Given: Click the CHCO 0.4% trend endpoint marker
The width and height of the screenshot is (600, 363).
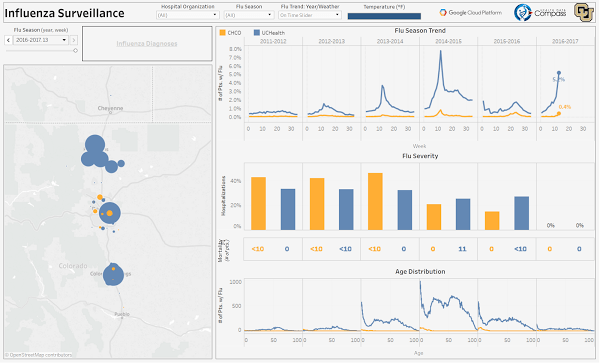Looking at the screenshot, I should 559,113.
